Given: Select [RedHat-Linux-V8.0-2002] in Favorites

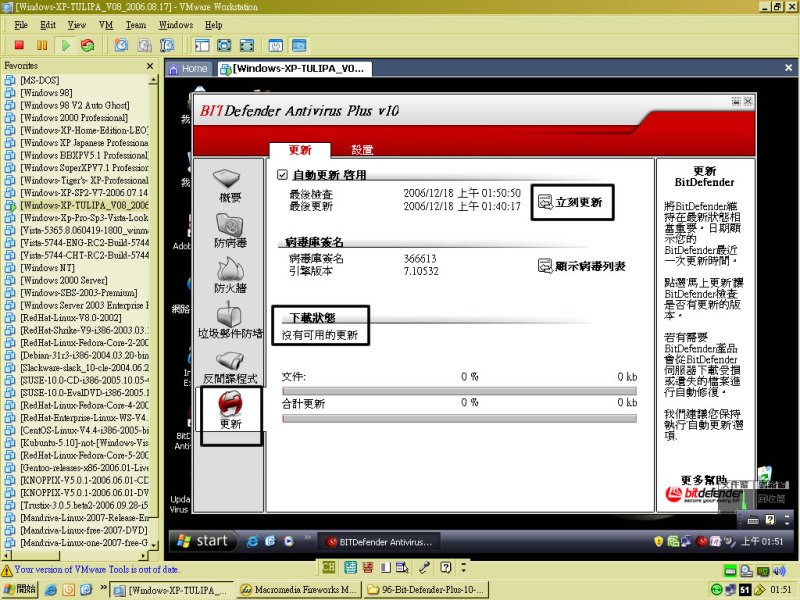Looking at the screenshot, I should 70,318.
